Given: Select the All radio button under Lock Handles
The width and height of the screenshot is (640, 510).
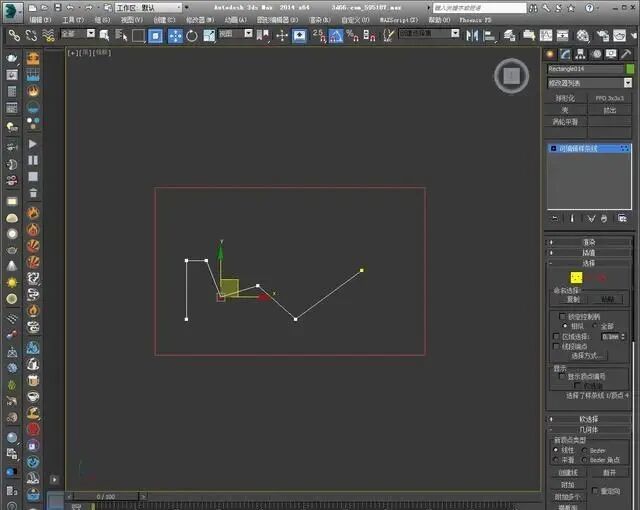Looking at the screenshot, I should pyautogui.click(x=594, y=326).
